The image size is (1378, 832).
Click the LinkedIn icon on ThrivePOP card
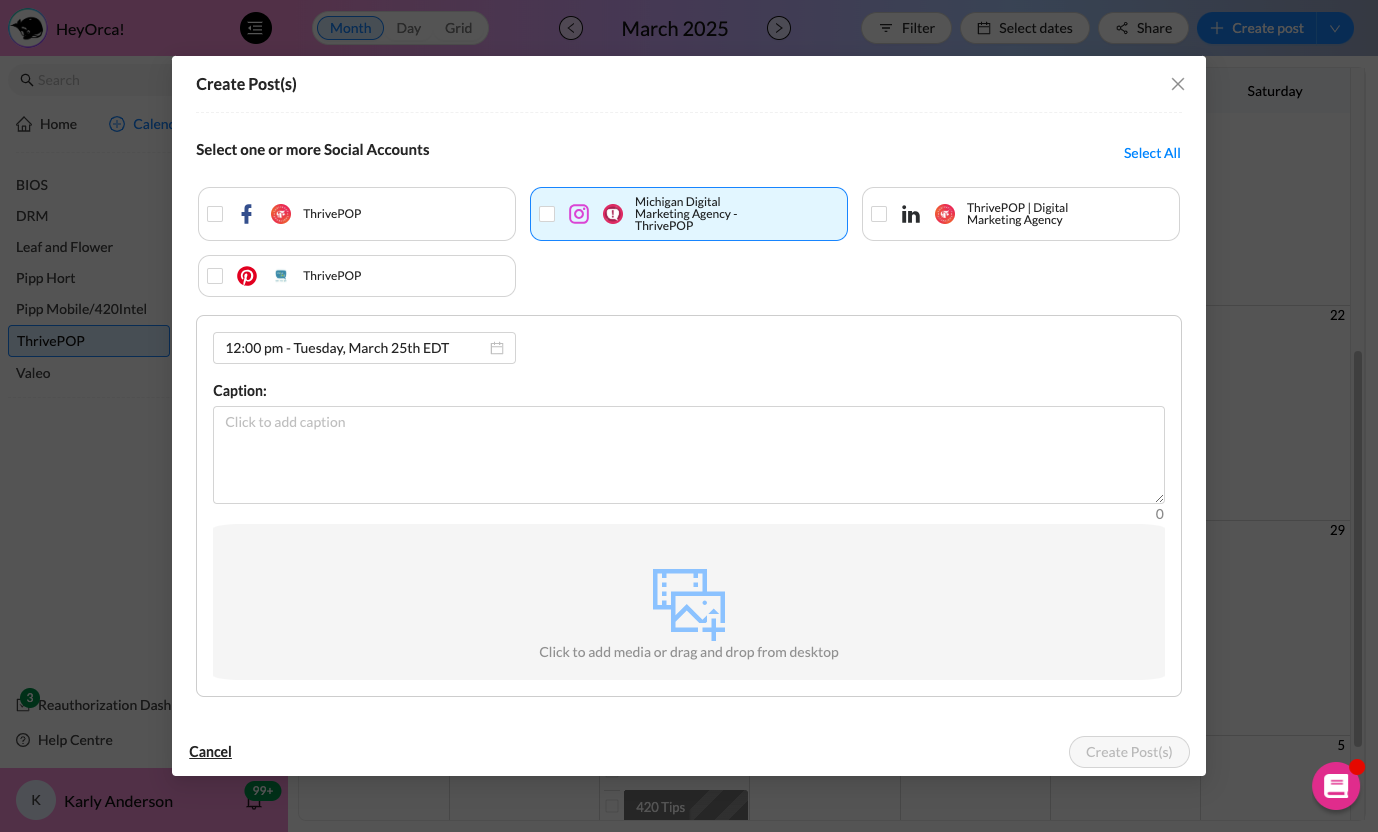tap(910, 214)
